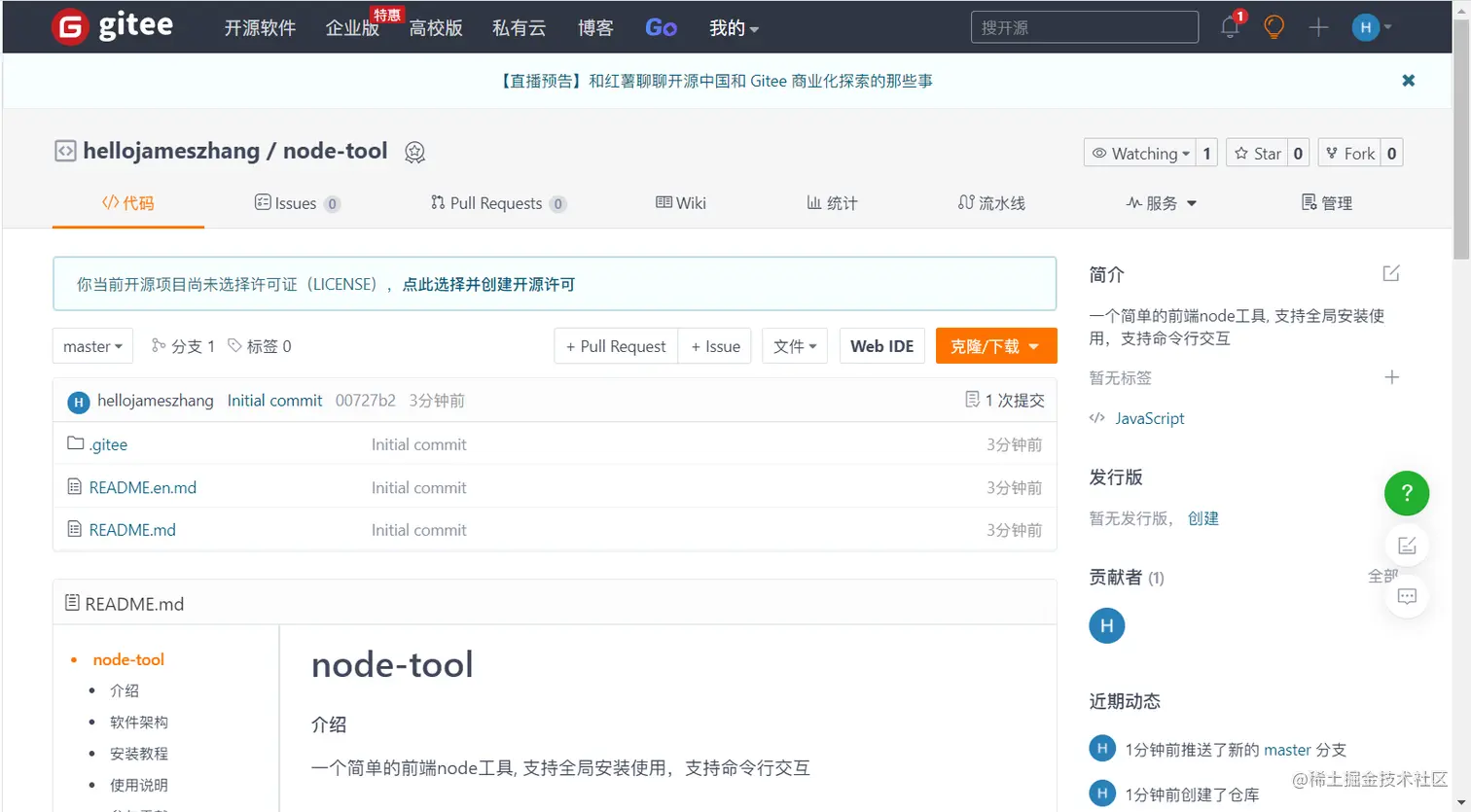Open the .gitee folder
1471x812 pixels.
108,444
